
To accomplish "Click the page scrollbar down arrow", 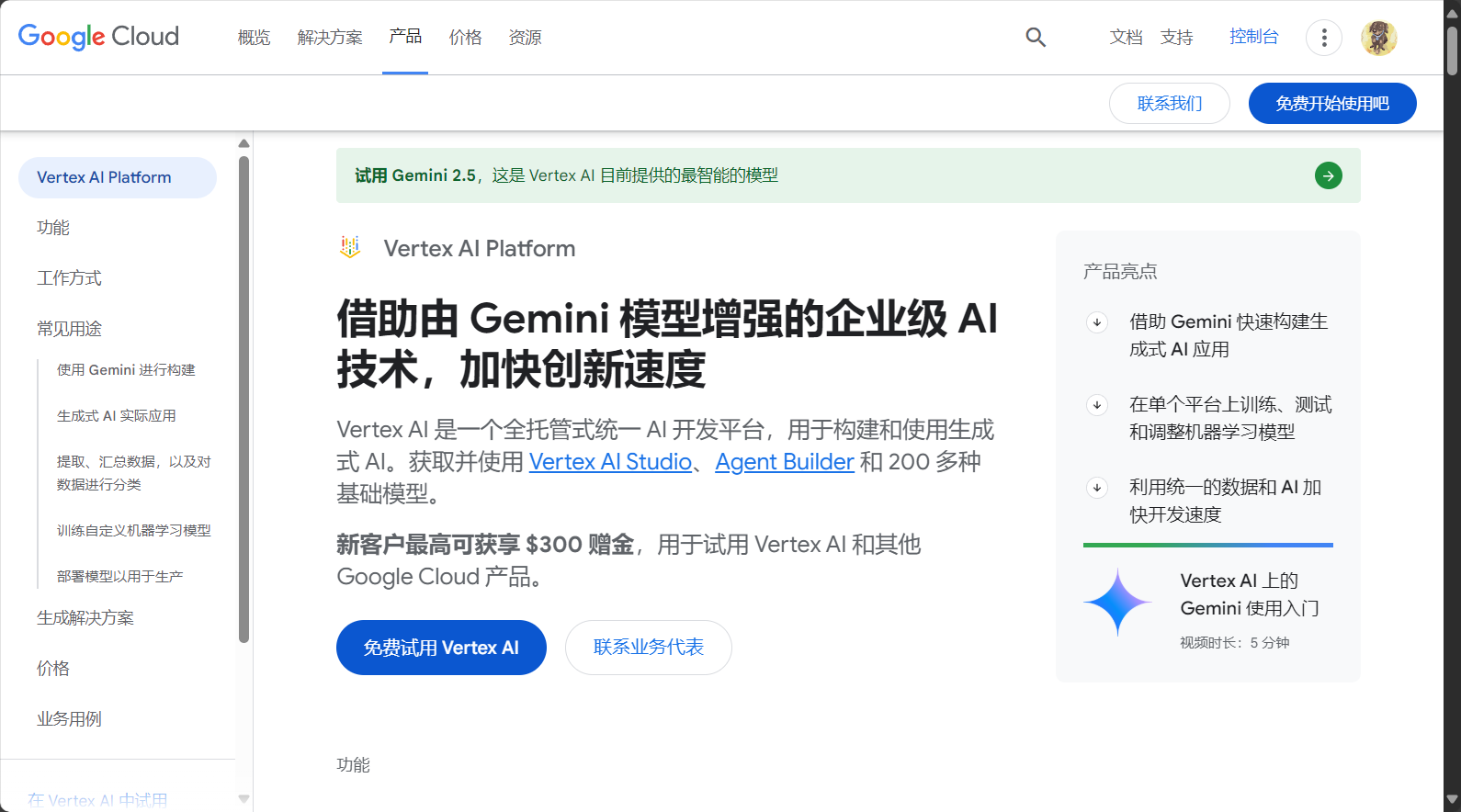I will tap(1452, 800).
